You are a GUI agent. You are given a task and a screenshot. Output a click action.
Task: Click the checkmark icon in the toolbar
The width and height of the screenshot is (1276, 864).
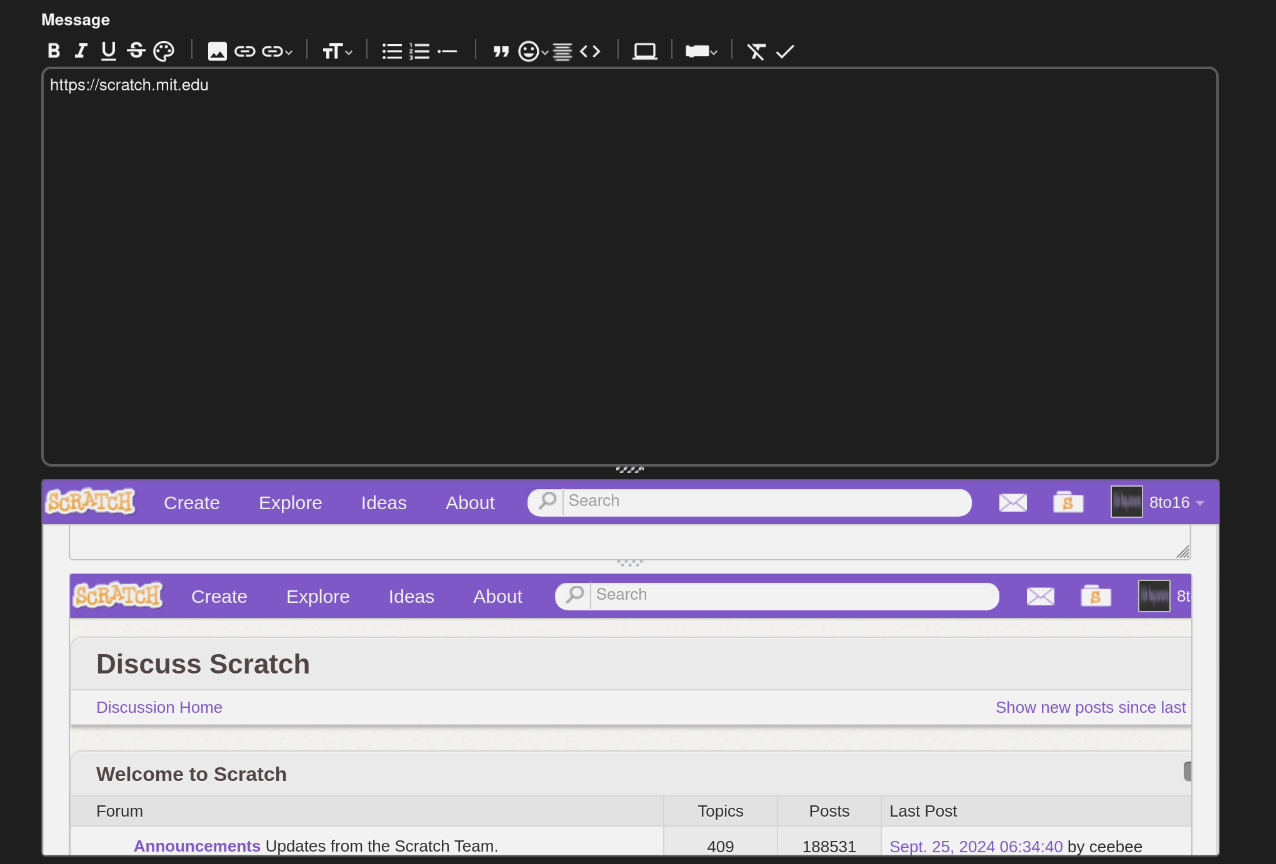[785, 51]
